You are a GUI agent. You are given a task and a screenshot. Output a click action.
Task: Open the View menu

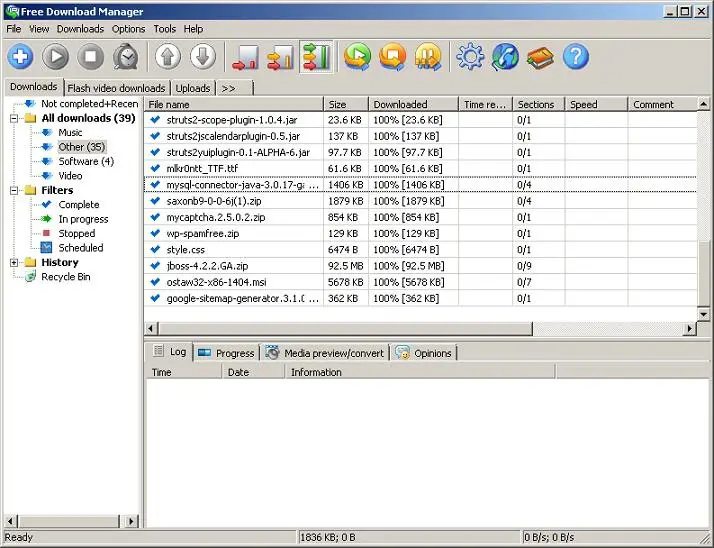(x=39, y=29)
